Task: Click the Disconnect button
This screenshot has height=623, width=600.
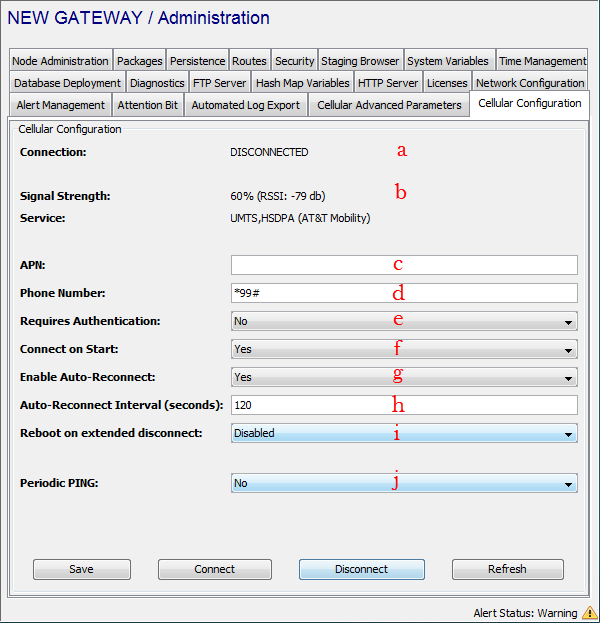Action: (361, 569)
